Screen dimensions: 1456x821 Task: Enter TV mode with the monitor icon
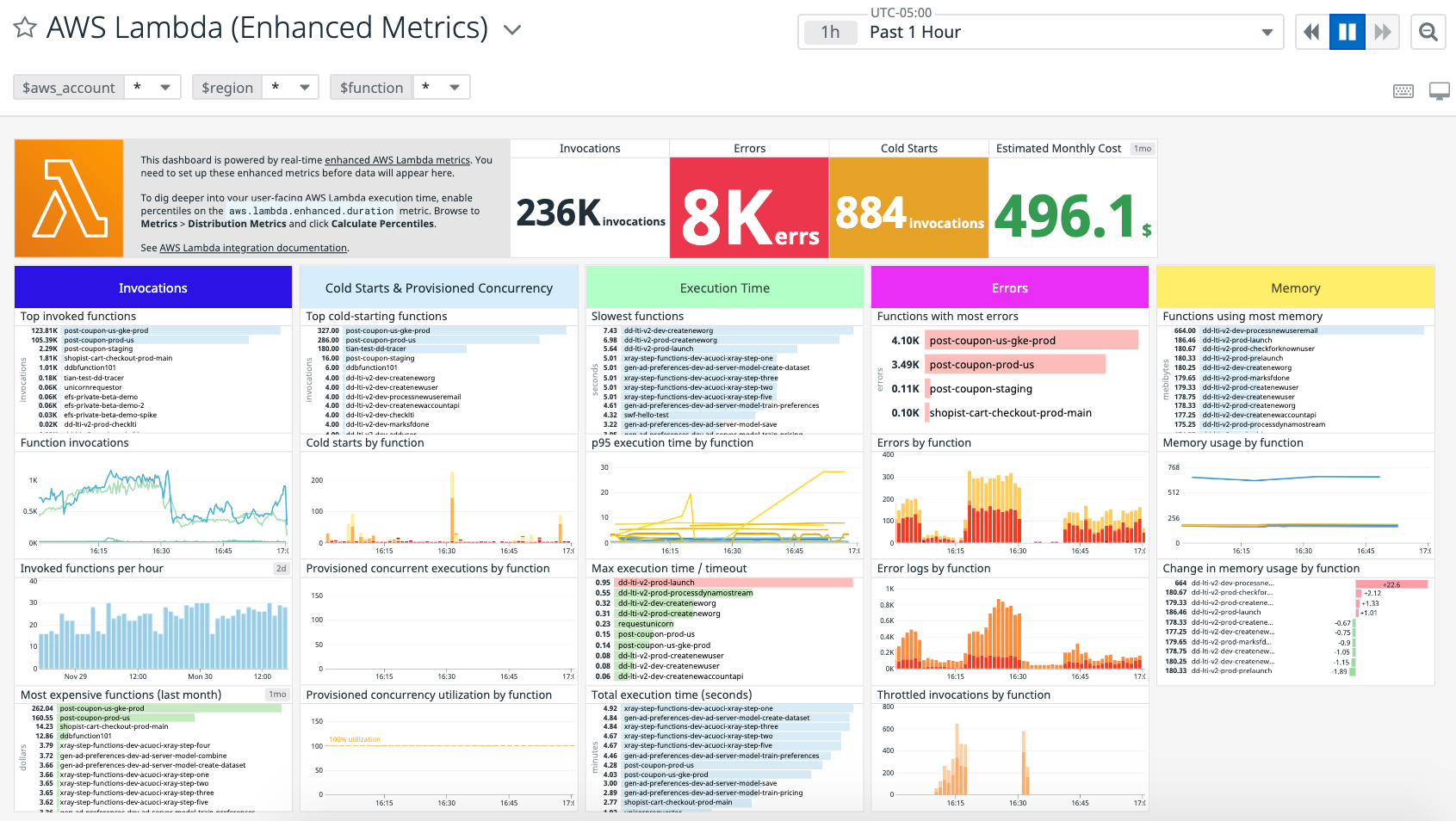(1438, 90)
